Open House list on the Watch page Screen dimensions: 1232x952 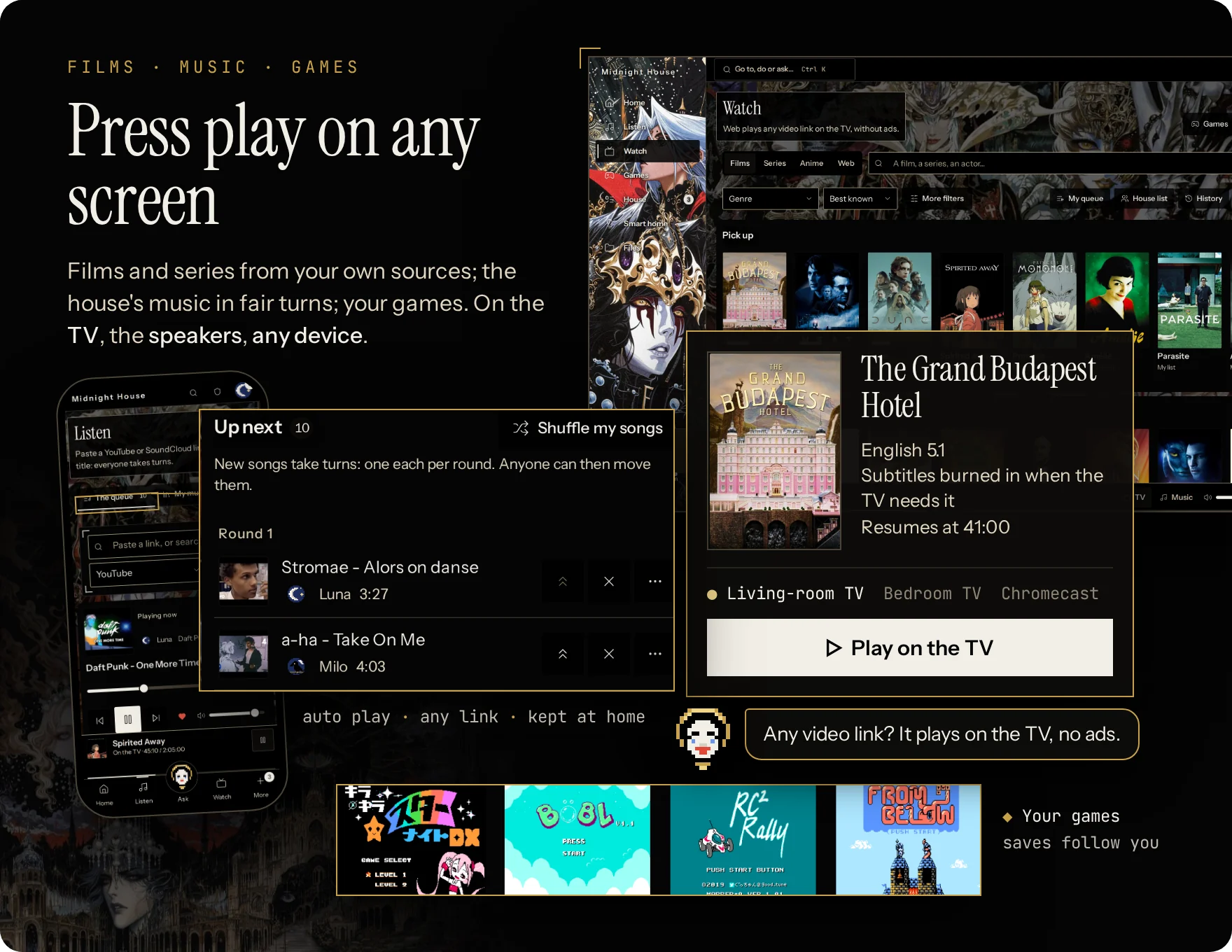[1144, 199]
